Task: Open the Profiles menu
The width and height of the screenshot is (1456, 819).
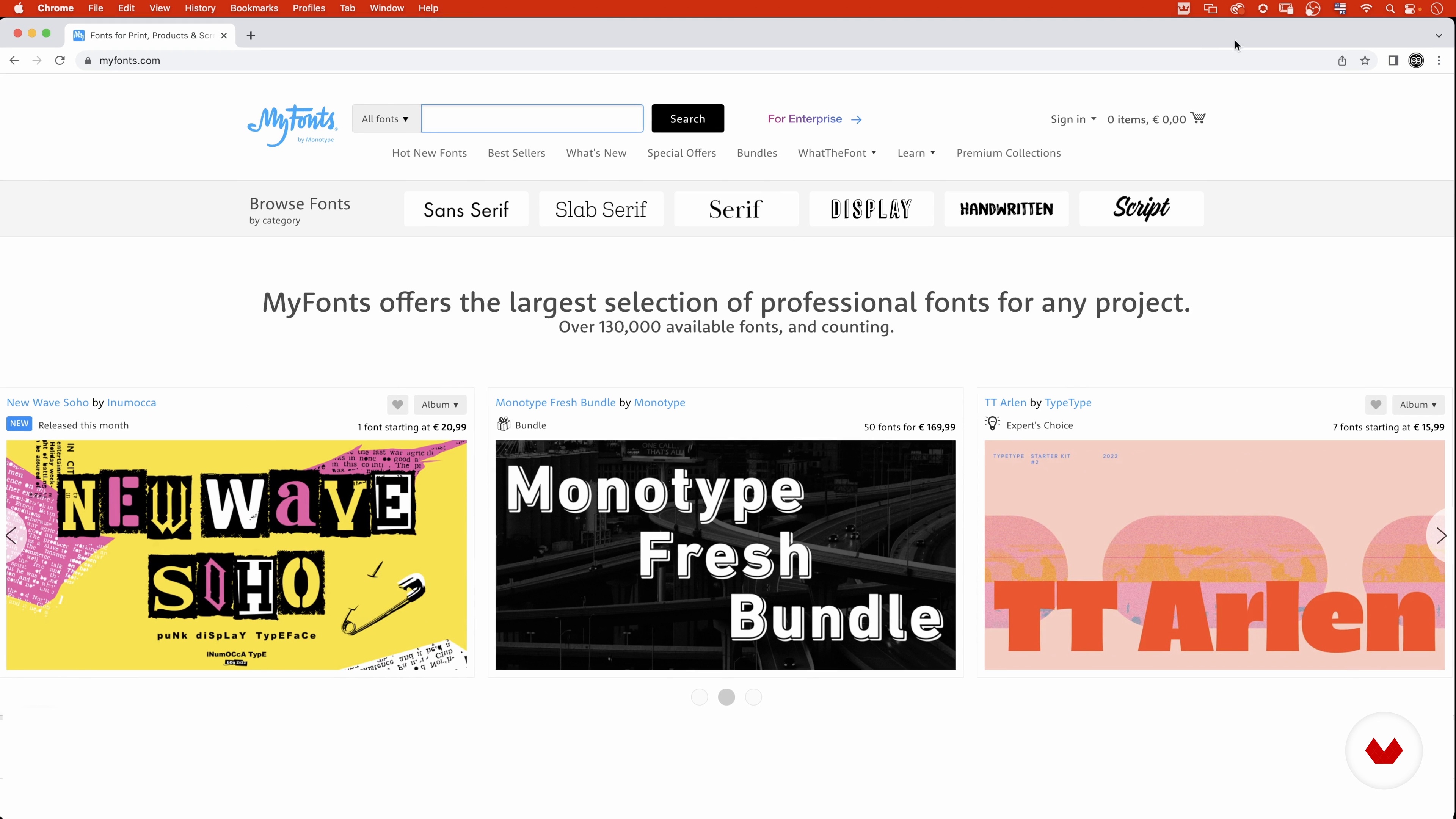Action: (x=309, y=8)
